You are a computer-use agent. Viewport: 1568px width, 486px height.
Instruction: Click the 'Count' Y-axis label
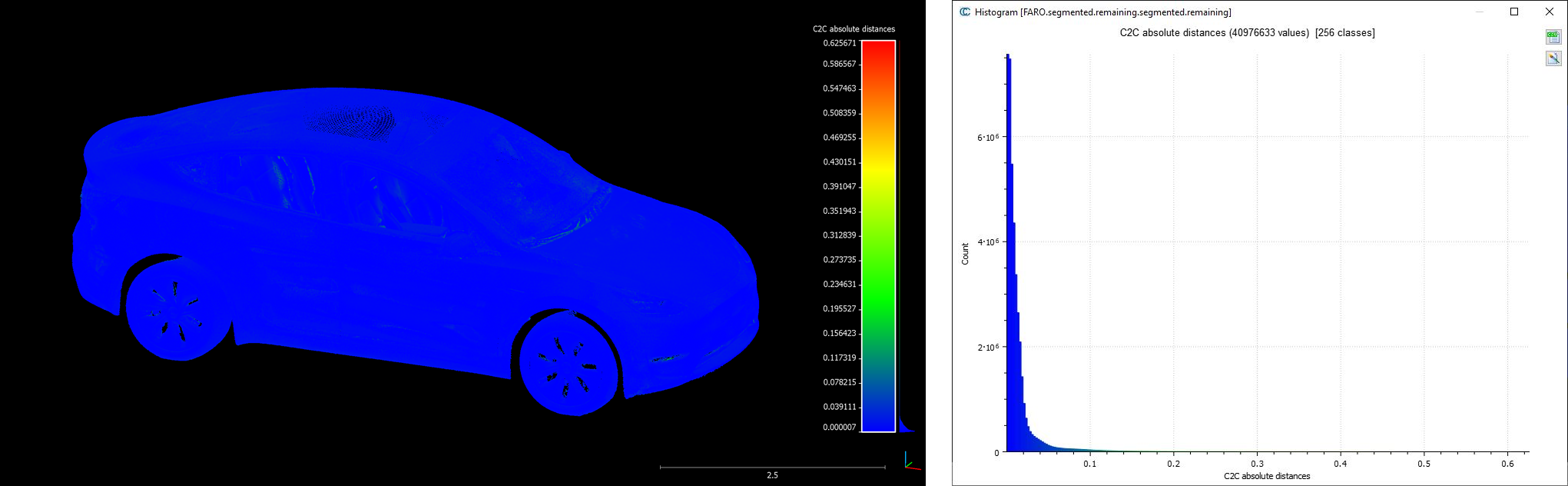(966, 254)
